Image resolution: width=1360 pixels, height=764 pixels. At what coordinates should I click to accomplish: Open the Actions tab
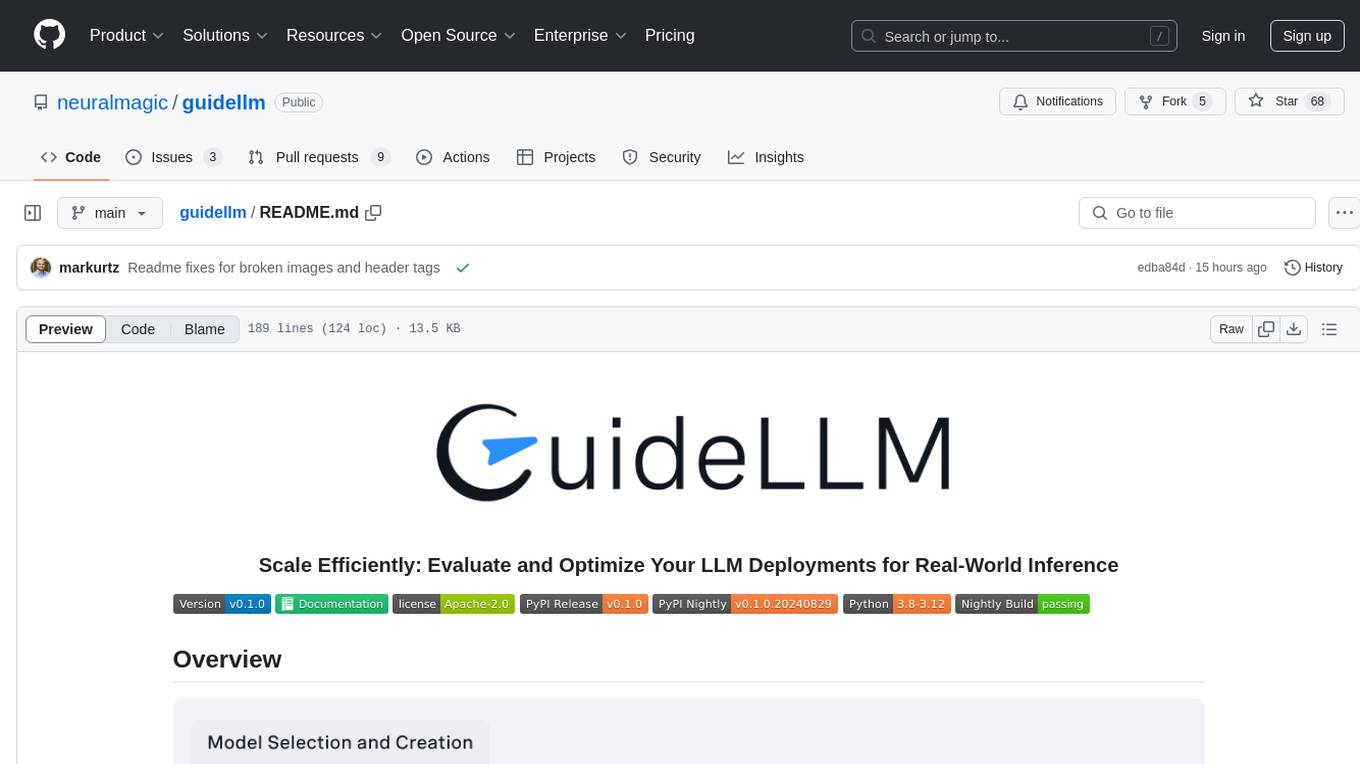[453, 157]
